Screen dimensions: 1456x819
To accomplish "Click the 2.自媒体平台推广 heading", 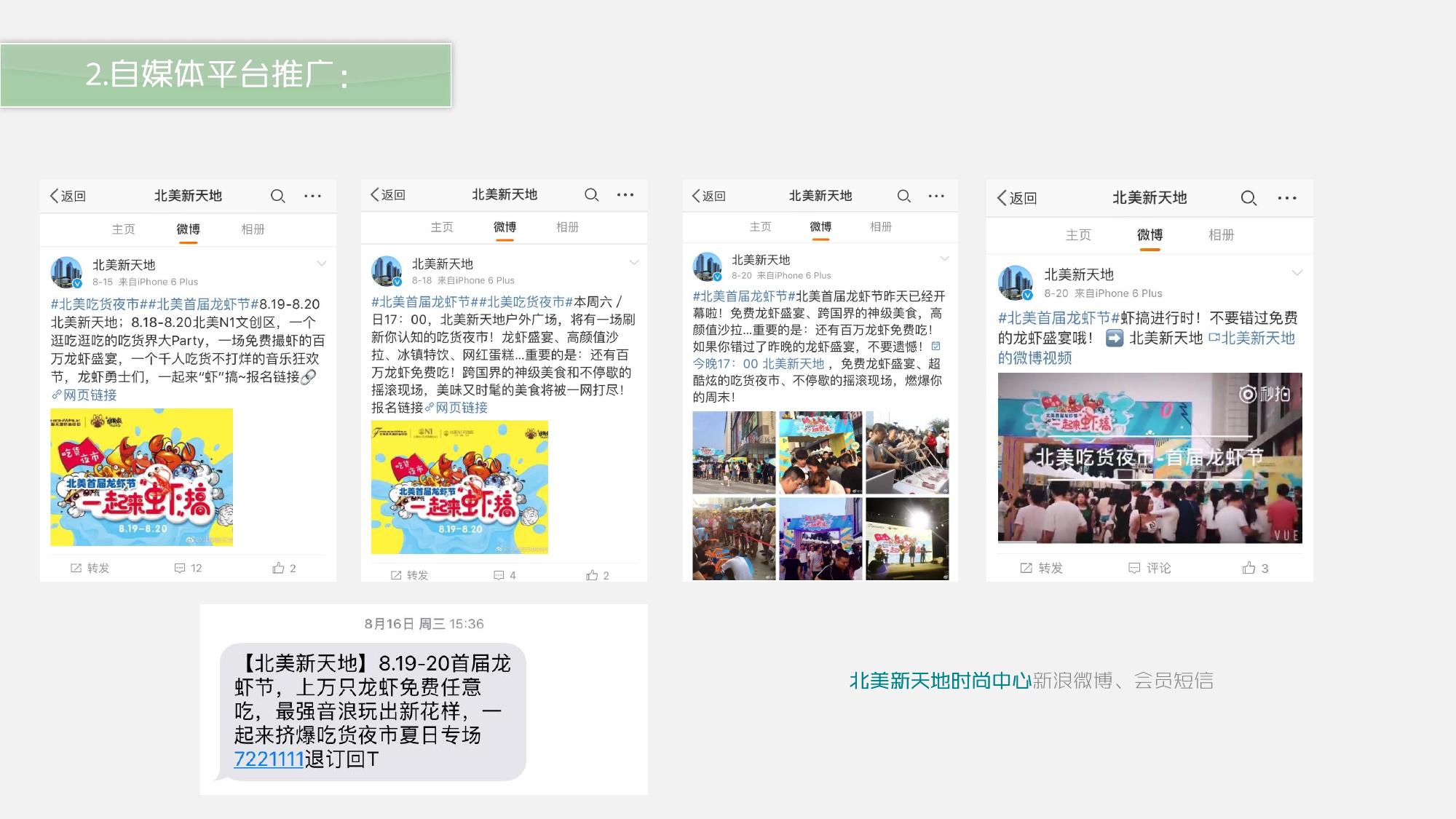I will click(x=217, y=74).
